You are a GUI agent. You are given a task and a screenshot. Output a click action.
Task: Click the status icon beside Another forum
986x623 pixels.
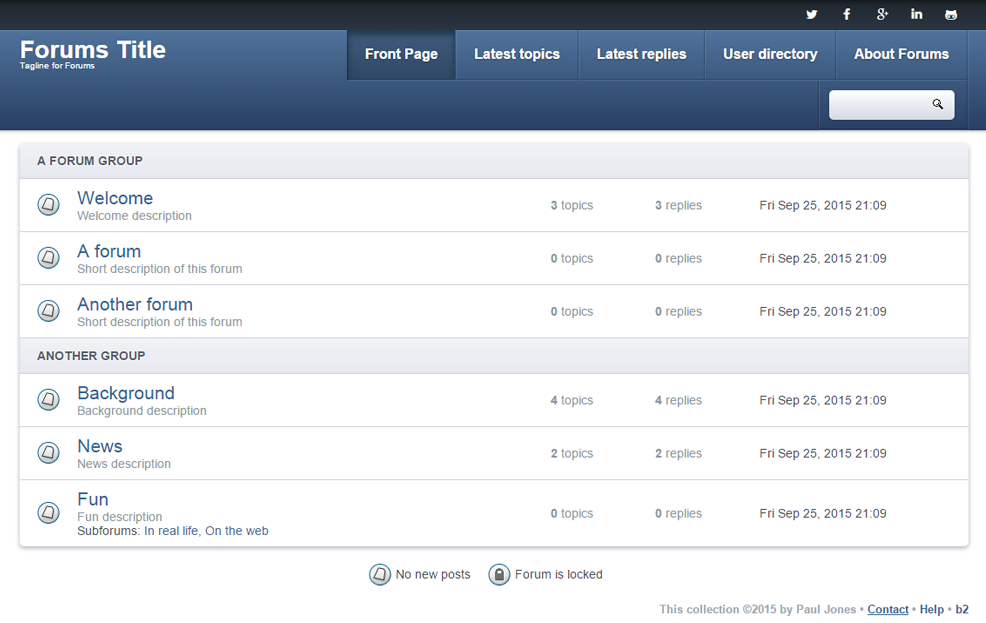coord(48,311)
